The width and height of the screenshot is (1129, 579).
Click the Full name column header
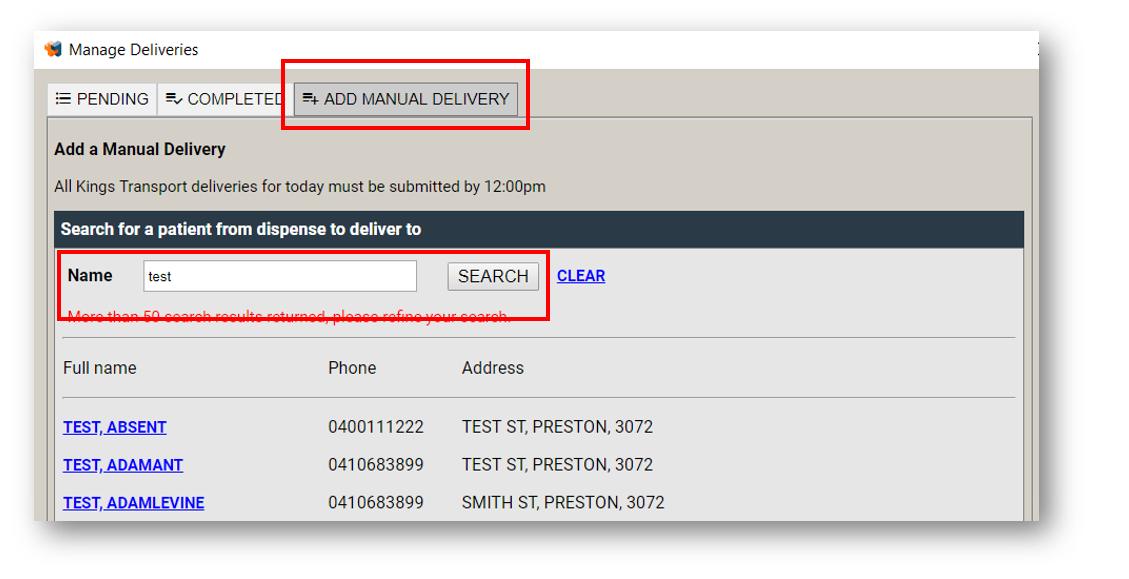pyautogui.click(x=99, y=368)
